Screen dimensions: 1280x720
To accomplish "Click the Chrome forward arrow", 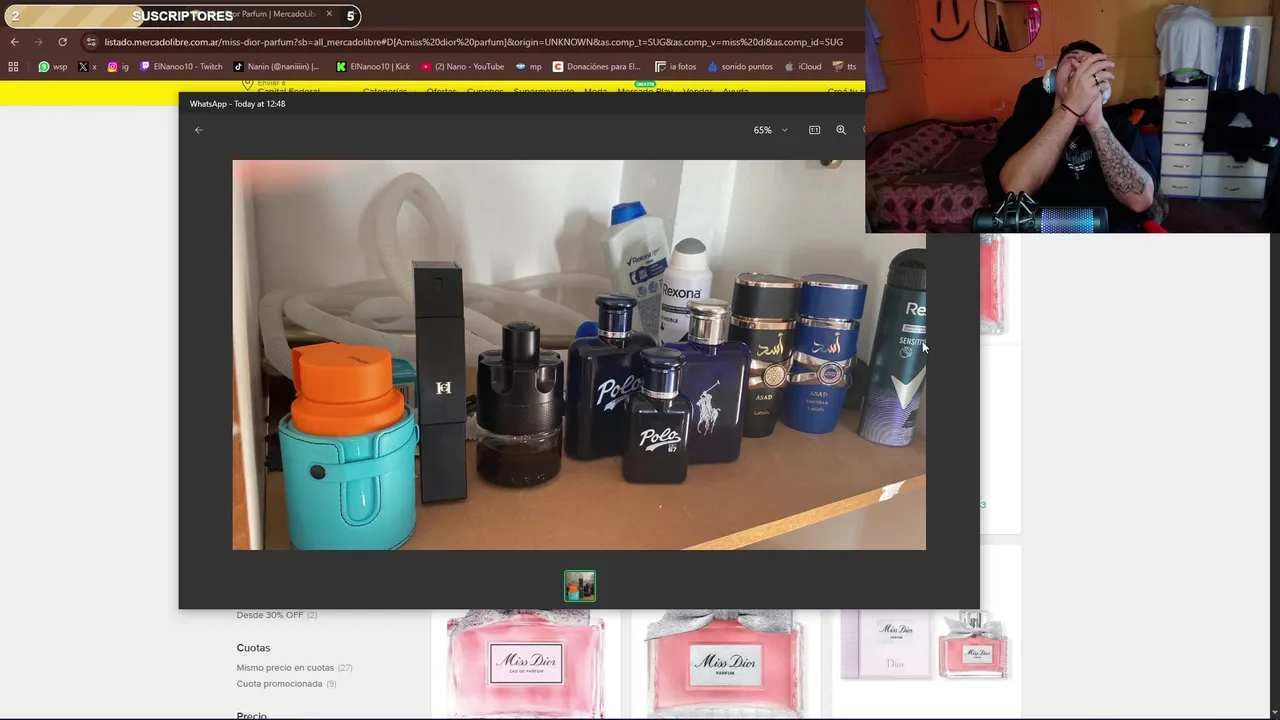I will (38, 42).
